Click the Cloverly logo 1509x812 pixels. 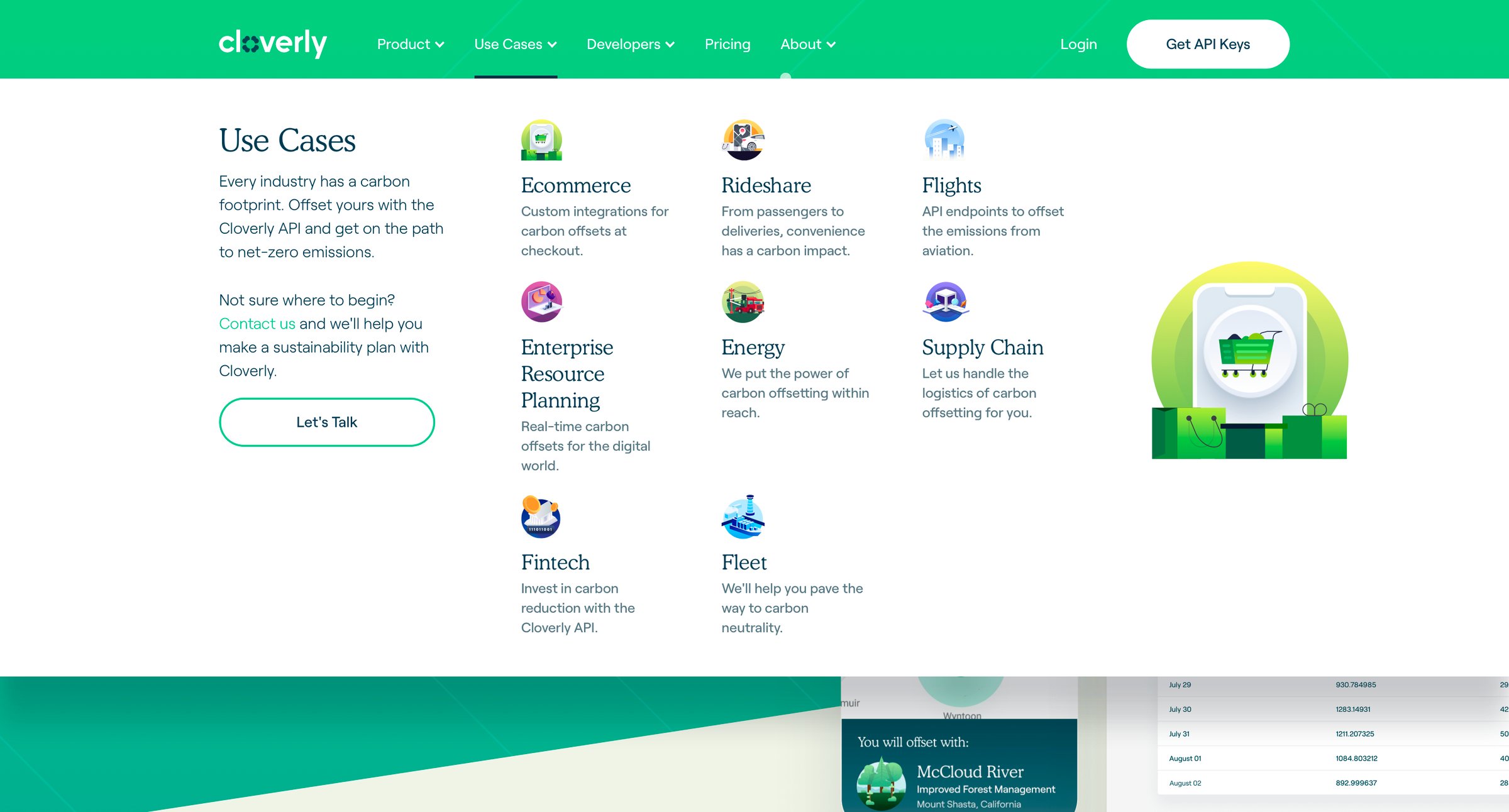(x=272, y=43)
